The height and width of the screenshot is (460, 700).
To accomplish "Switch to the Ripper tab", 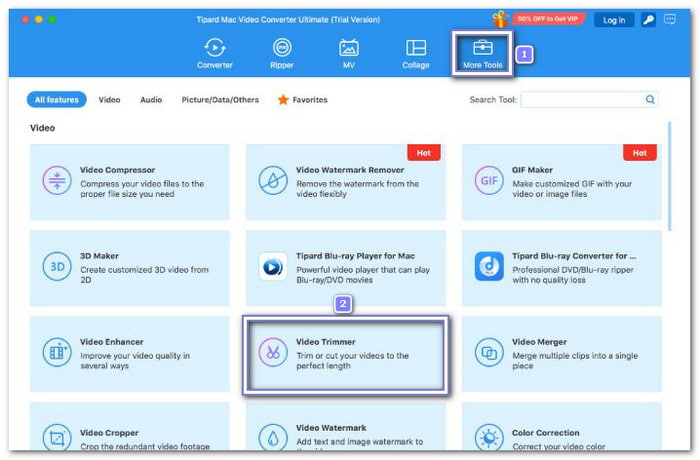I will [x=282, y=54].
